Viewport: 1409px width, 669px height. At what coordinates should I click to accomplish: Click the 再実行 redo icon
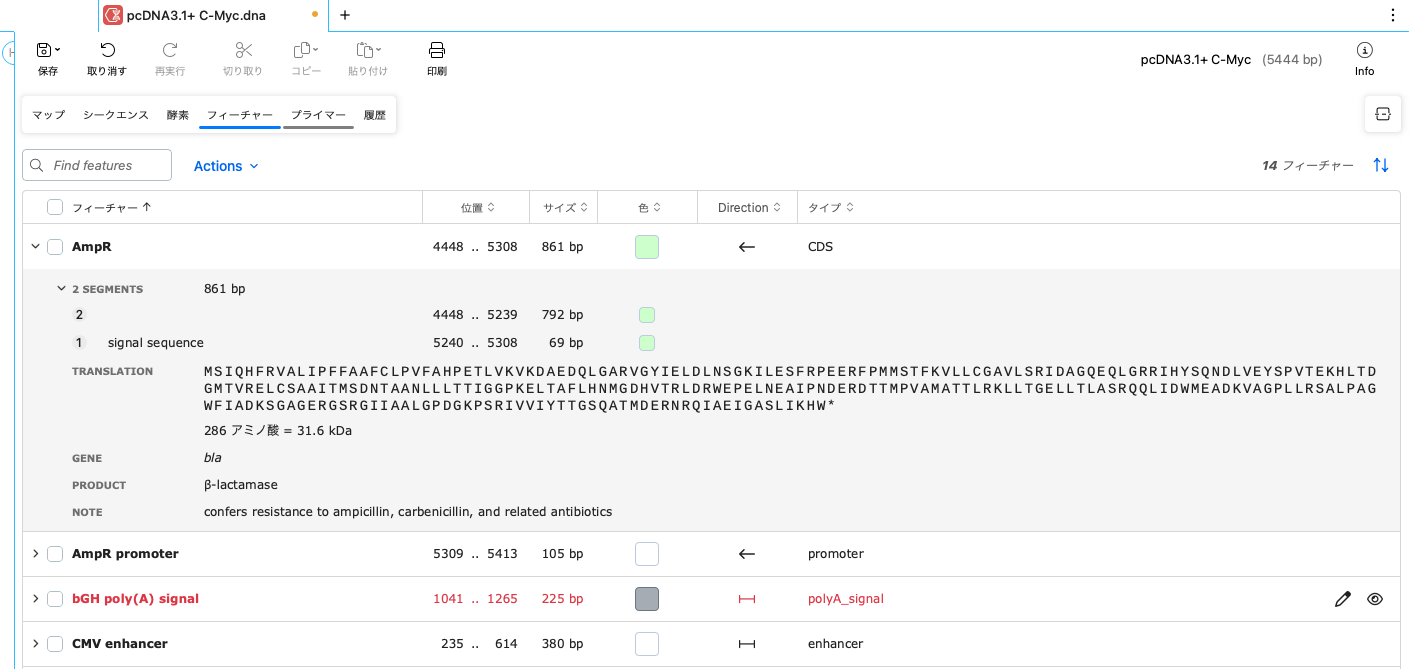point(169,50)
